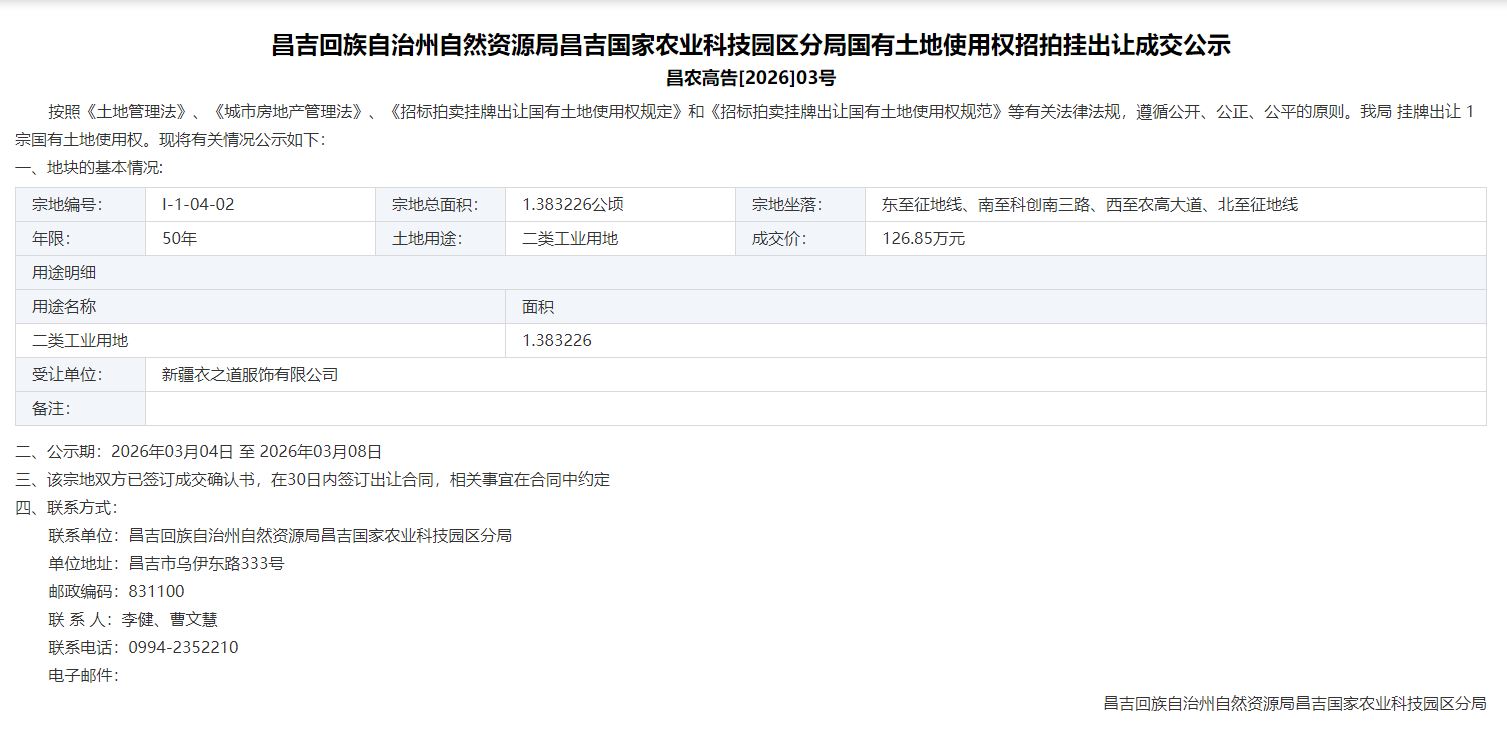Click the parcel number value I-1-04-02
Screen dimensions: 1507x729
point(198,205)
